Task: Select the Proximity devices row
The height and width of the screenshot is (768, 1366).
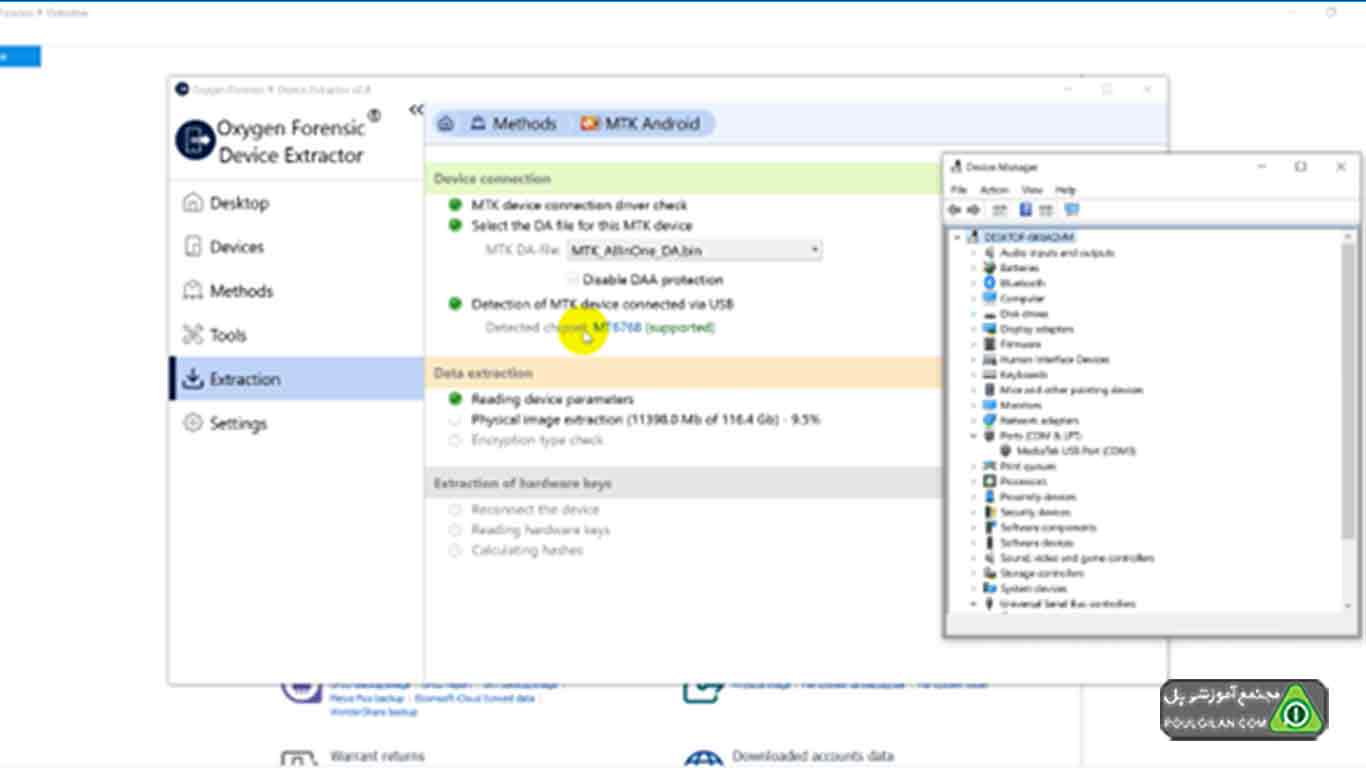Action: pos(1038,497)
